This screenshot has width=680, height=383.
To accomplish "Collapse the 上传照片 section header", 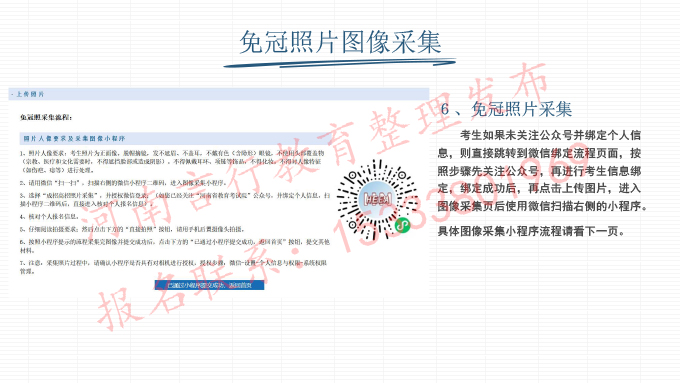I will click(x=219, y=94).
